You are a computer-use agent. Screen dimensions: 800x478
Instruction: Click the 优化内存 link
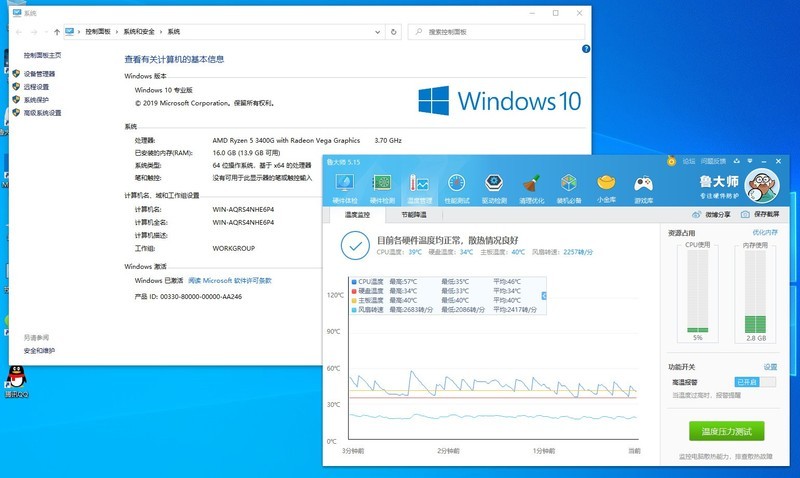[765, 233]
